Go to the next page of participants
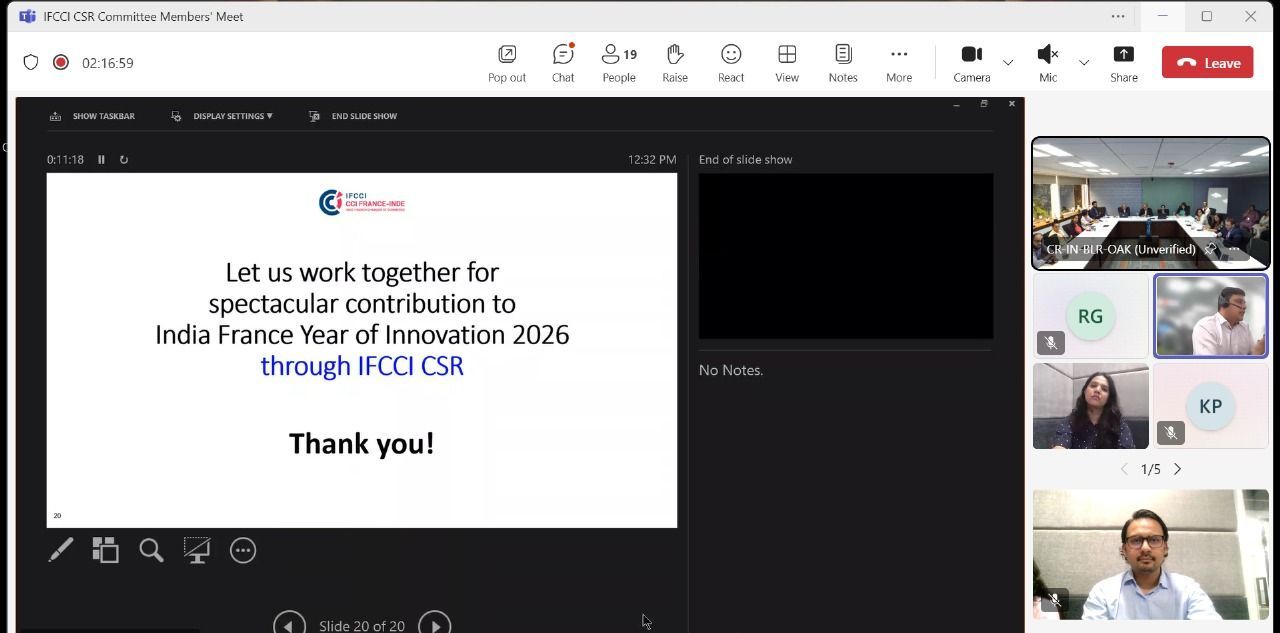This screenshot has width=1280, height=633. [x=1177, y=469]
